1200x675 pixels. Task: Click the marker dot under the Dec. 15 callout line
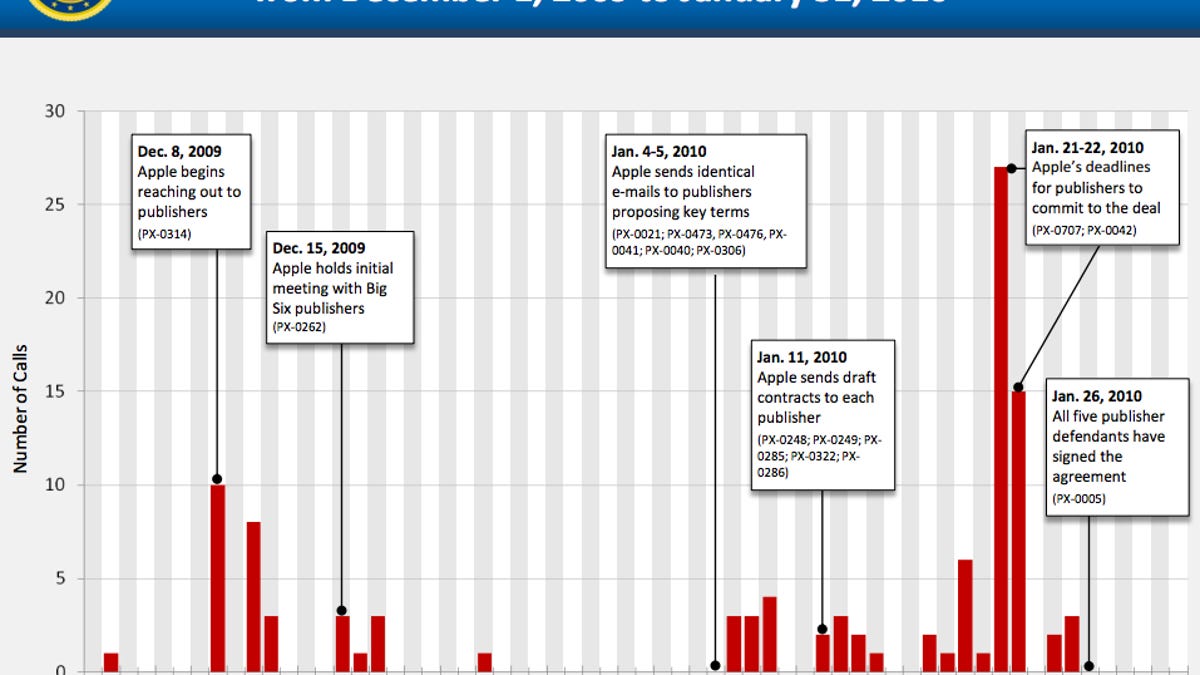[x=342, y=610]
